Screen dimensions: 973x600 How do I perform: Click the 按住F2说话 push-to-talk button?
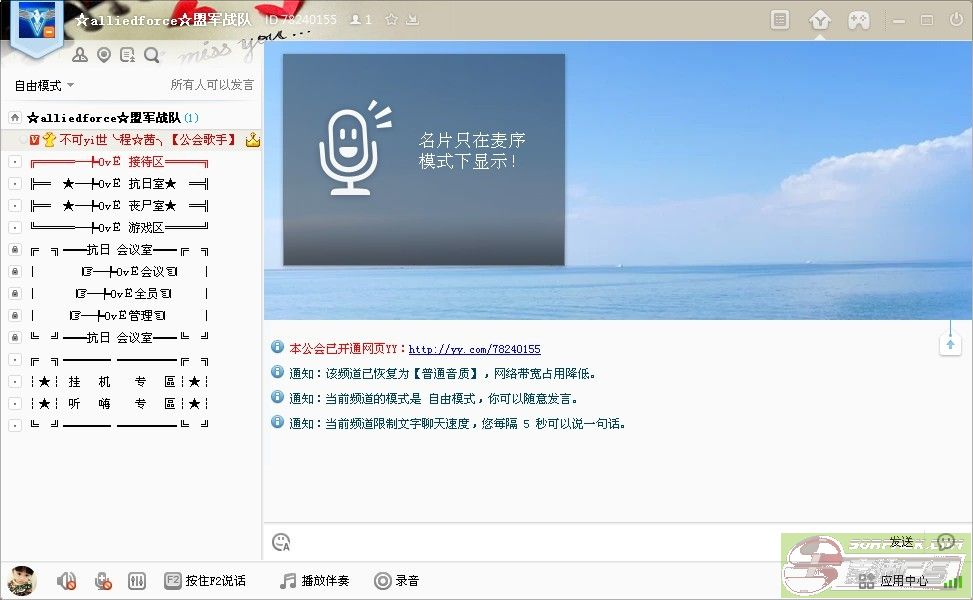[x=205, y=581]
